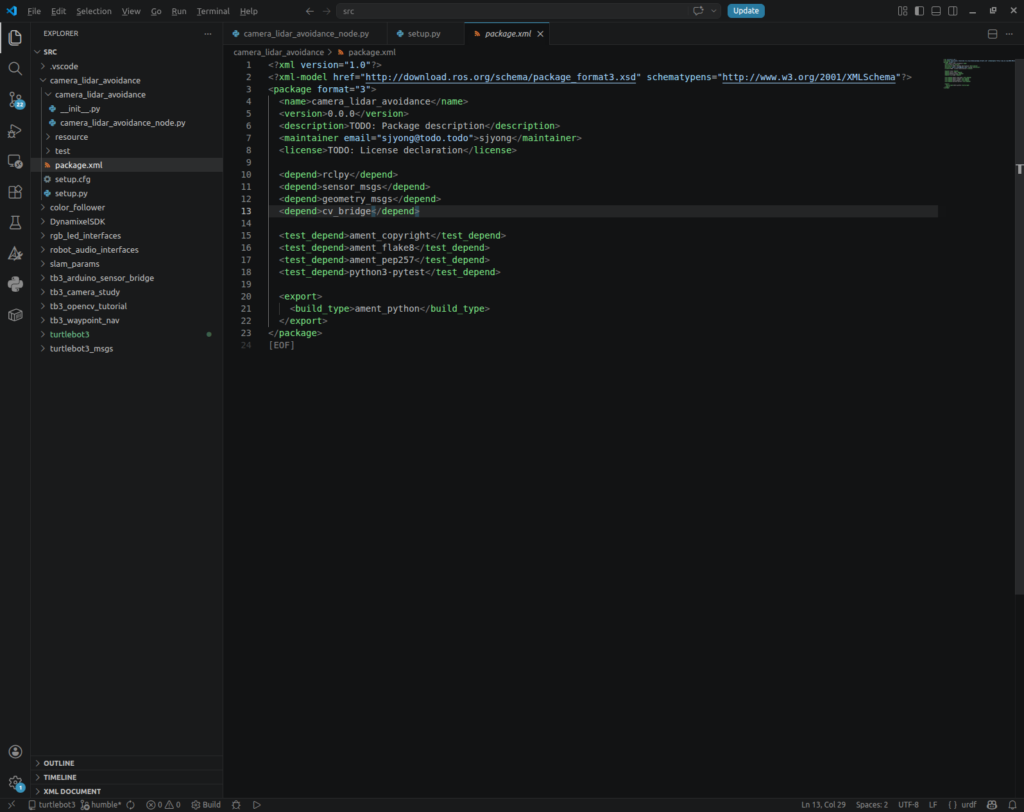Viewport: 1024px width, 812px height.
Task: Click the remote window status icon
Action: pos(11,805)
